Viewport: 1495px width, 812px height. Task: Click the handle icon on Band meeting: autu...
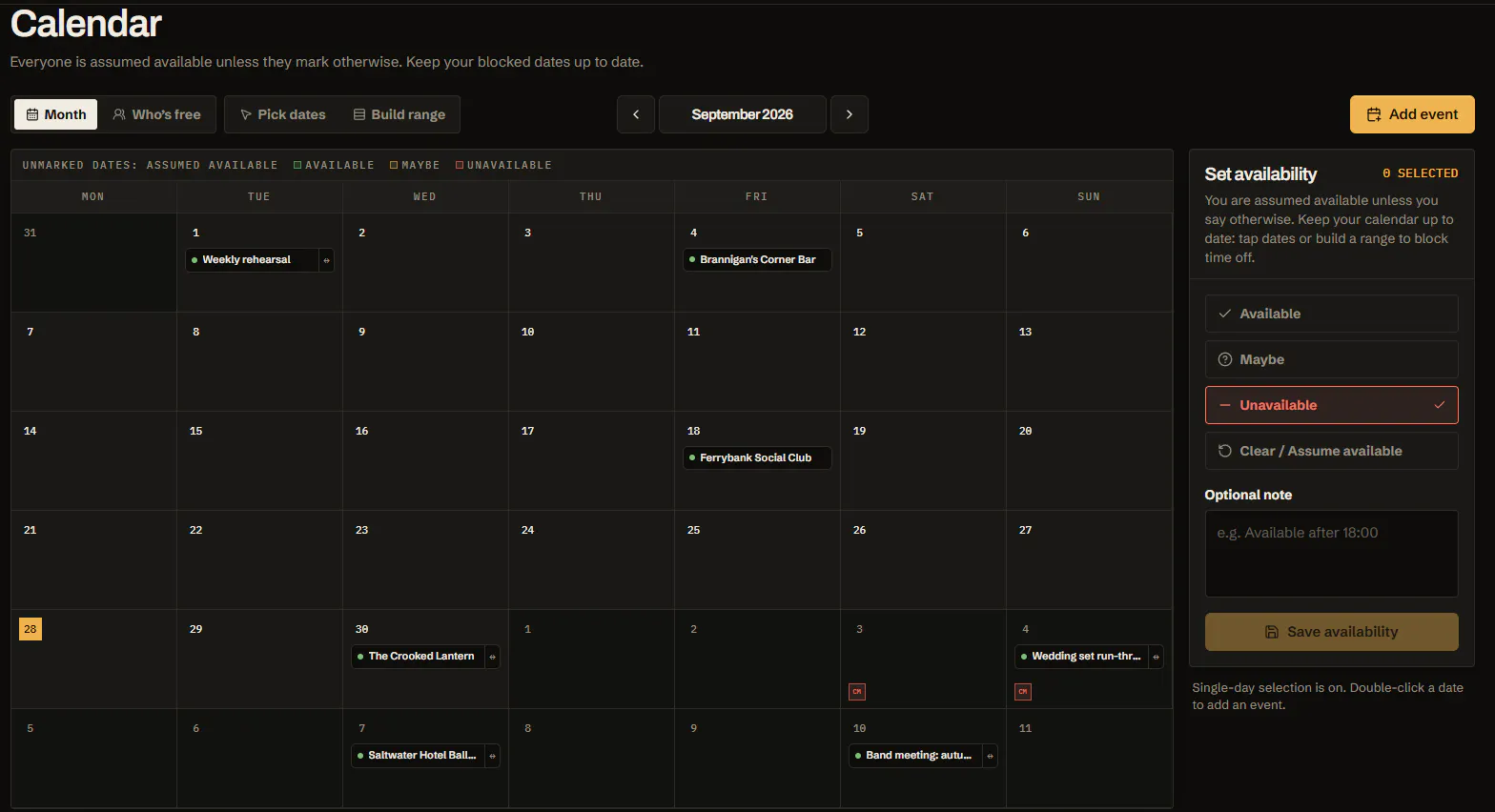tap(990, 756)
